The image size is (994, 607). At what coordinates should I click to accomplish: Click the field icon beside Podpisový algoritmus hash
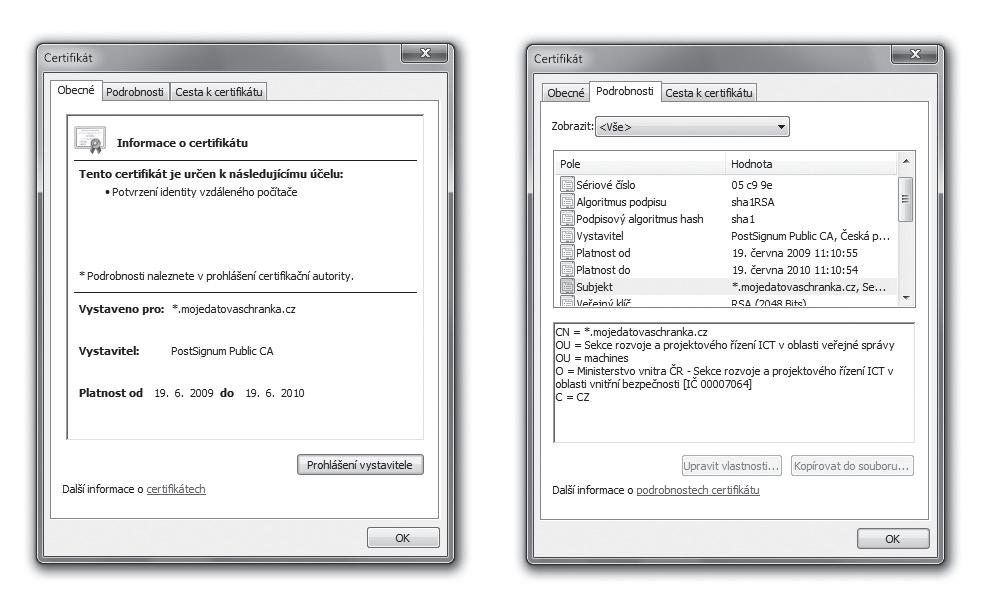click(567, 219)
